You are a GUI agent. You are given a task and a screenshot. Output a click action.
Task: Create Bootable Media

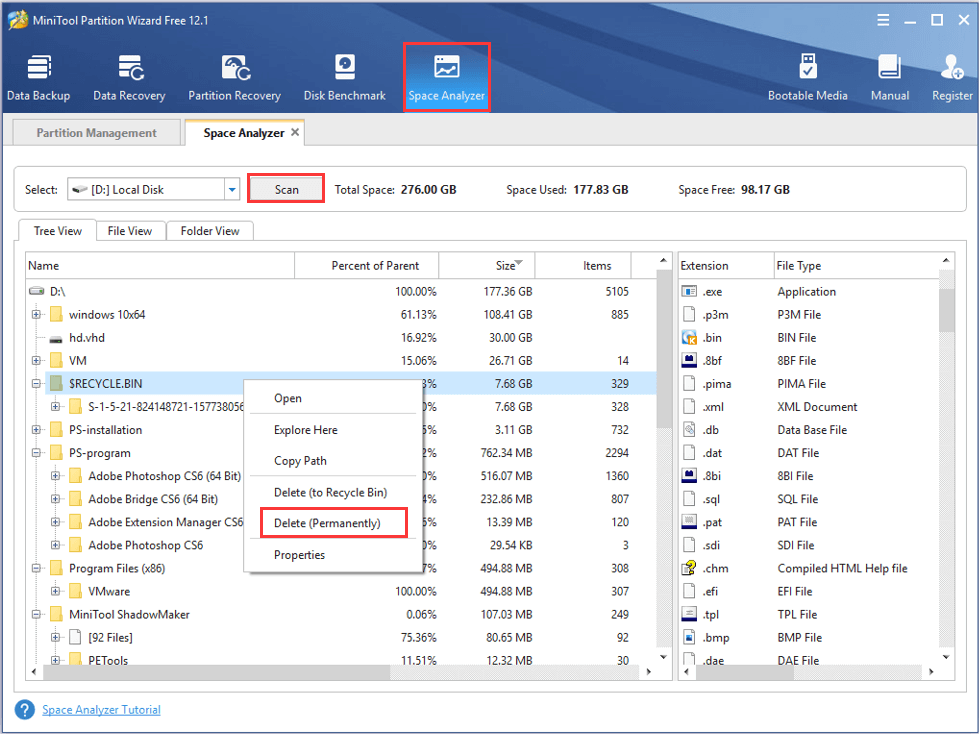[807, 77]
